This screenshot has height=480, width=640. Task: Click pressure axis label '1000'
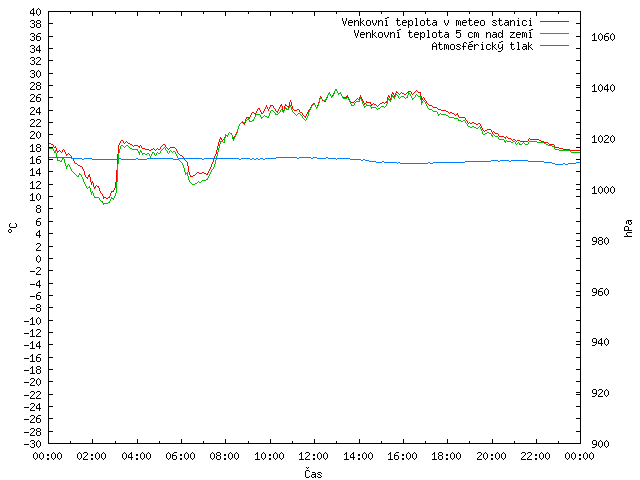[x=603, y=190]
